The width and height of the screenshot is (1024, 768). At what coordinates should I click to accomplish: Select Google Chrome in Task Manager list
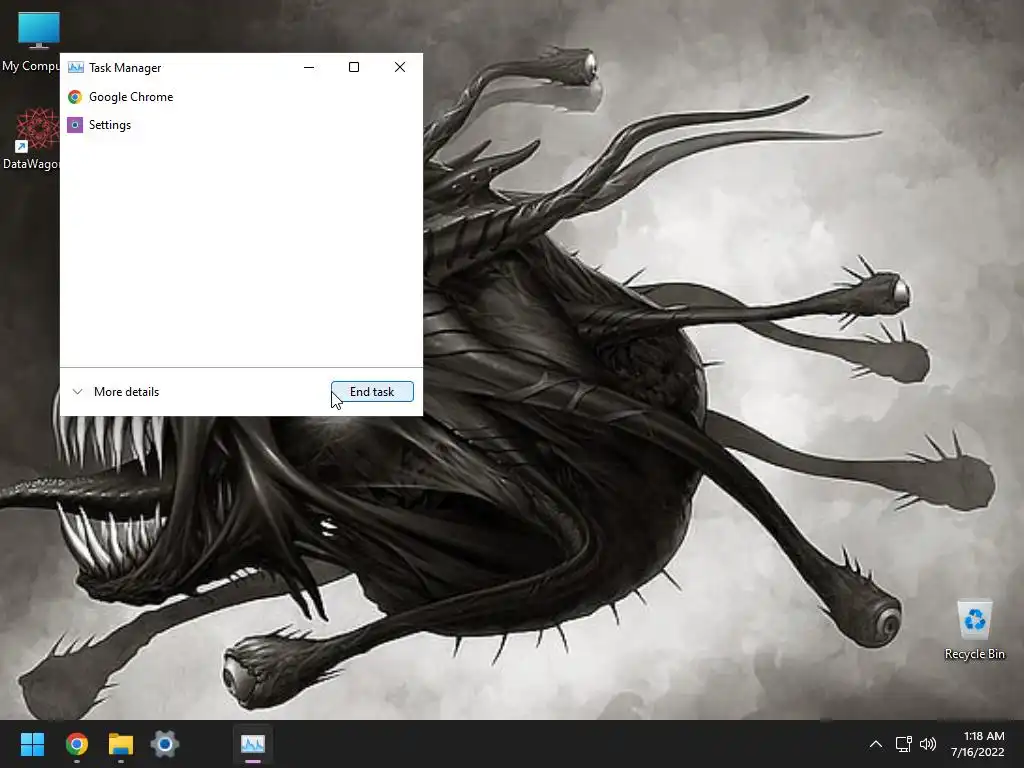point(241,97)
